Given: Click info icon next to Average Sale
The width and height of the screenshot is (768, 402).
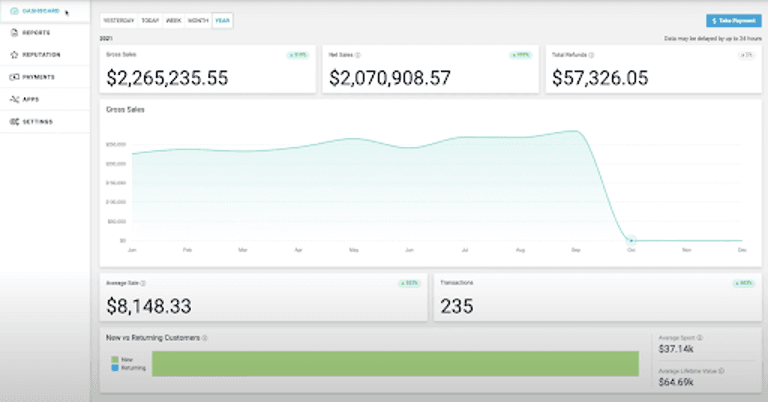Looking at the screenshot, I should click(x=143, y=283).
